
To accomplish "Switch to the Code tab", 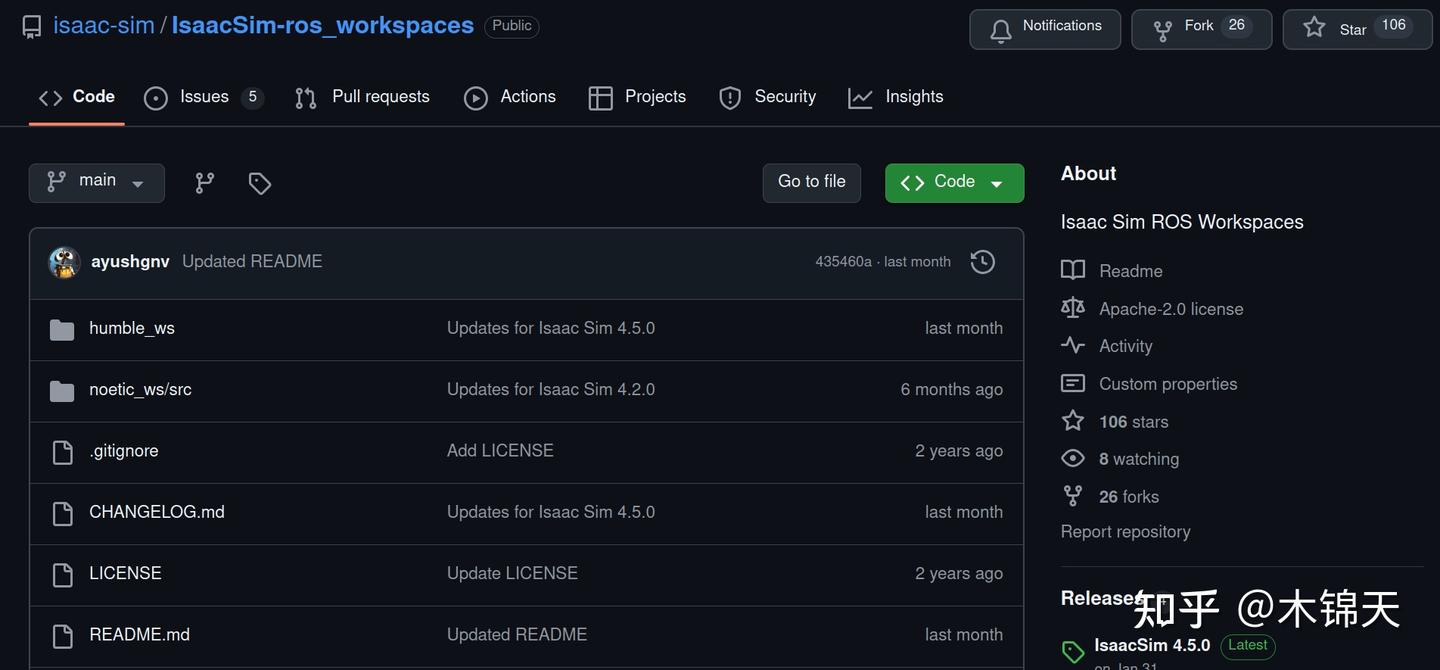I will [77, 97].
